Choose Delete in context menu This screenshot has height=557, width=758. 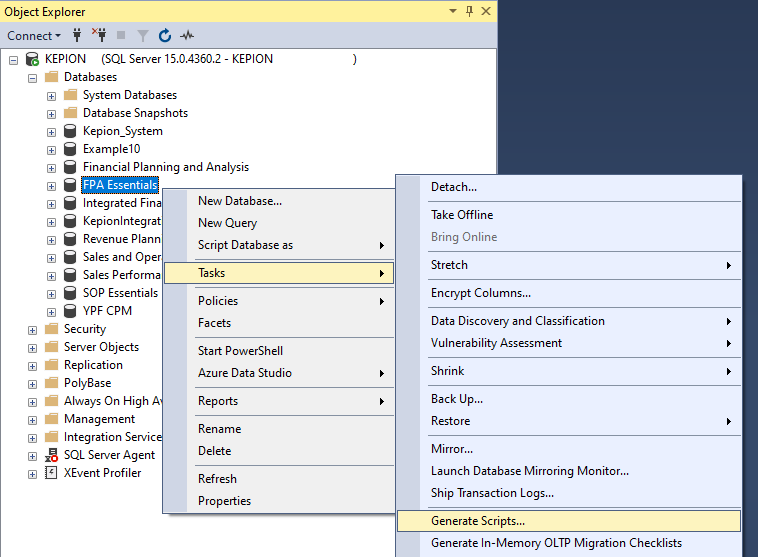(x=278, y=451)
